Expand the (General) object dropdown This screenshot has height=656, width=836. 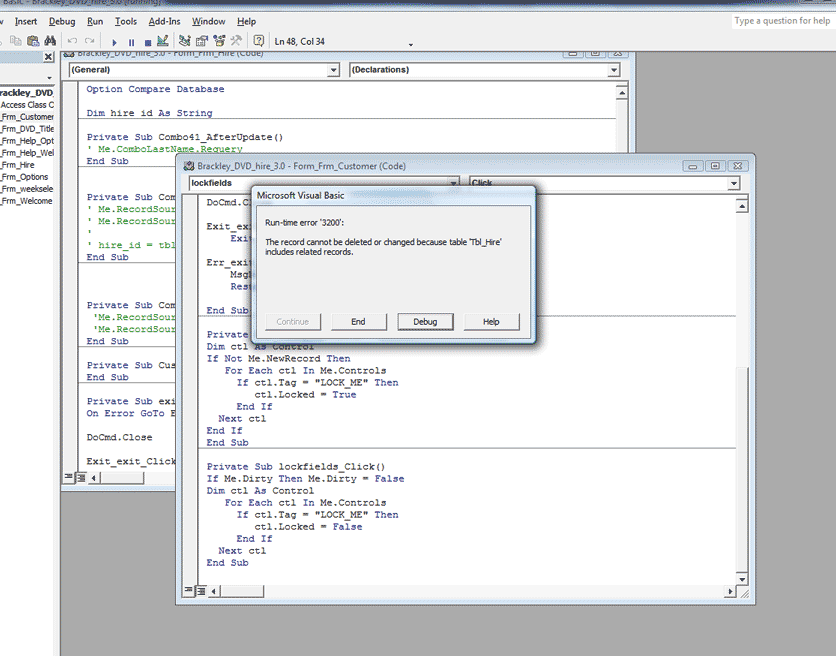point(334,70)
